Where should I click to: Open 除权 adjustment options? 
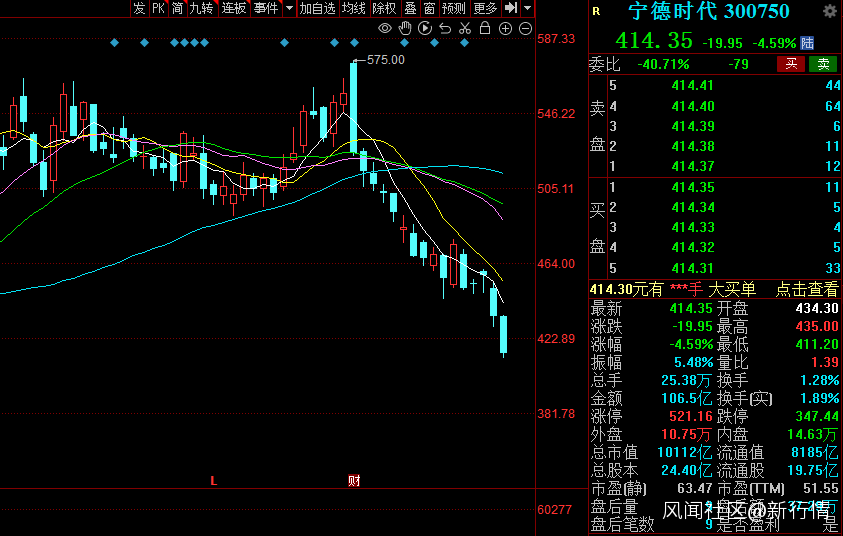coord(384,8)
